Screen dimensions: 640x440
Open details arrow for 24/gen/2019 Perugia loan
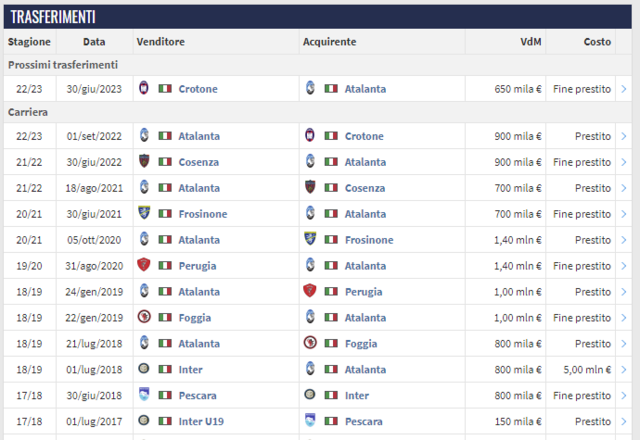(624, 291)
